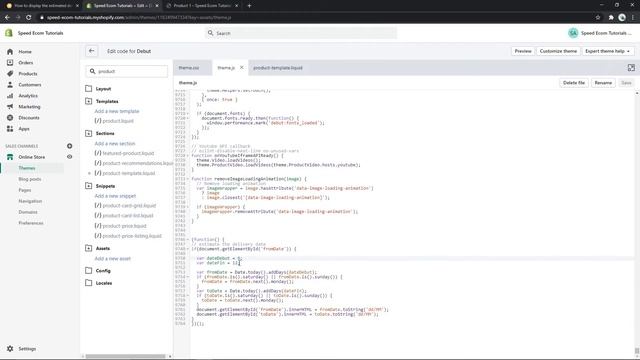Click the browser address bar
Screen dimensions: 640x360
tap(314, 18)
